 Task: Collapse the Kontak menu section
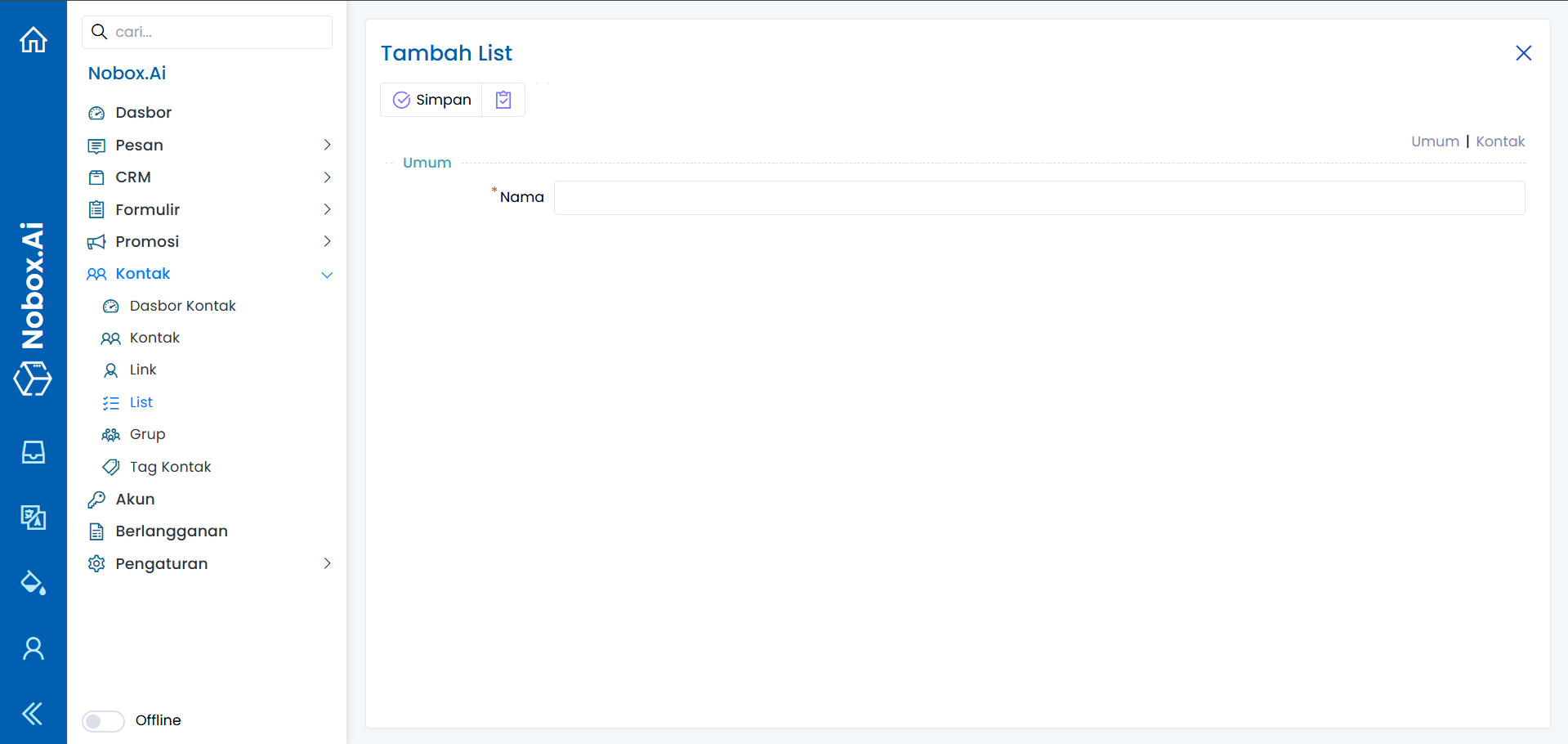[x=327, y=274]
